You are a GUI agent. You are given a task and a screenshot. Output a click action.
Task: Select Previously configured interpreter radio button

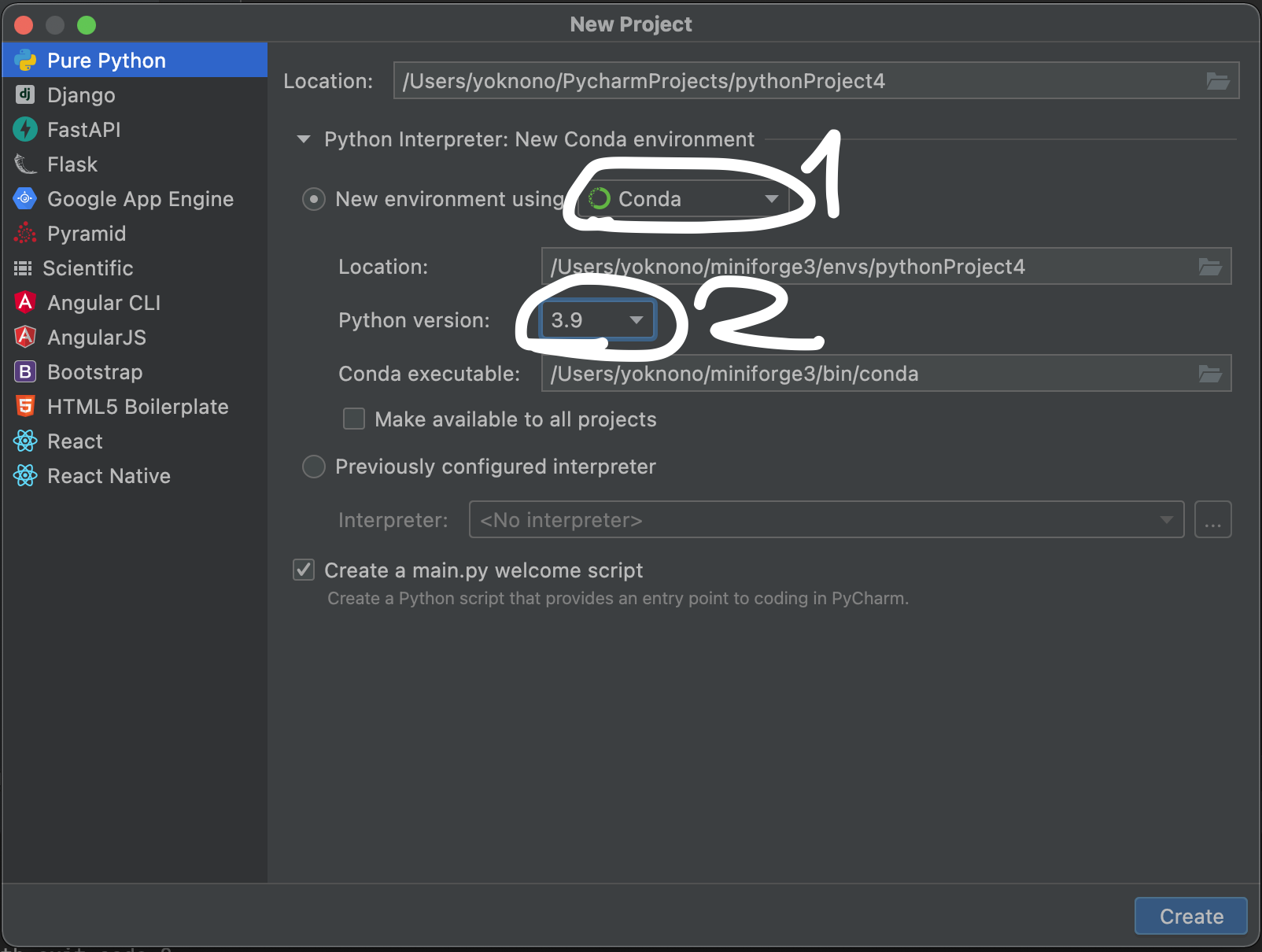point(314,467)
